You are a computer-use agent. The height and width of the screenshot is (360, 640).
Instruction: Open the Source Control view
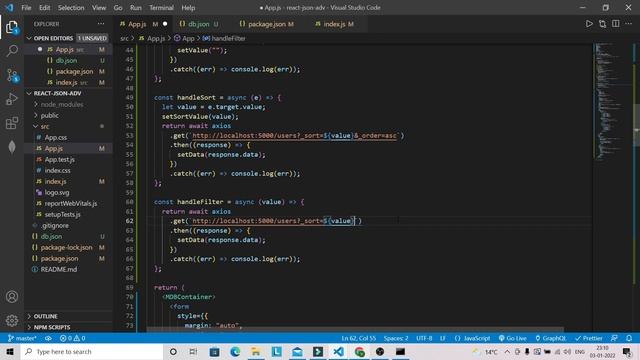tap(12, 76)
